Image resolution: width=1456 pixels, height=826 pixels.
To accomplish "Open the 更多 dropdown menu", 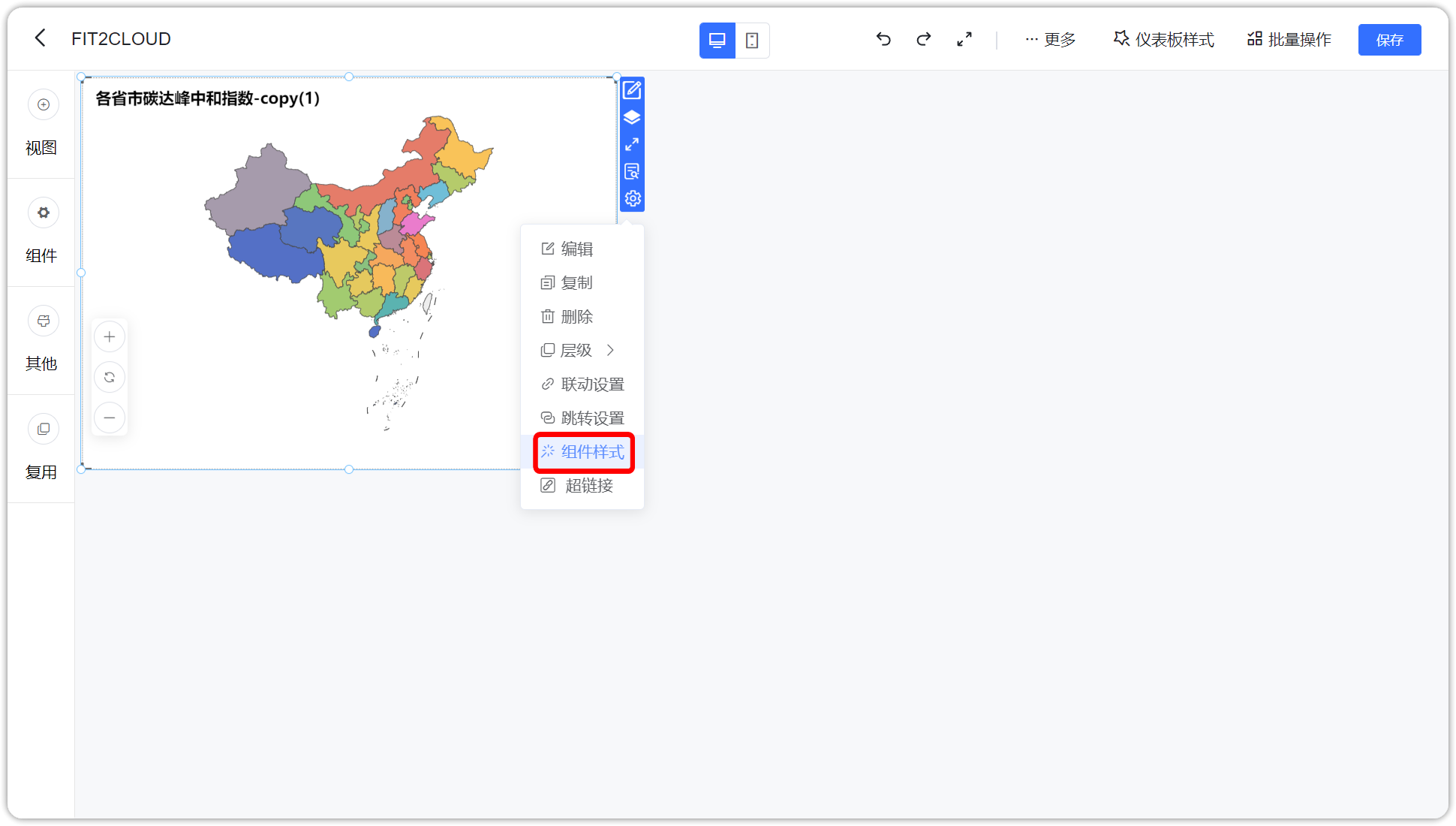I will pos(1050,40).
